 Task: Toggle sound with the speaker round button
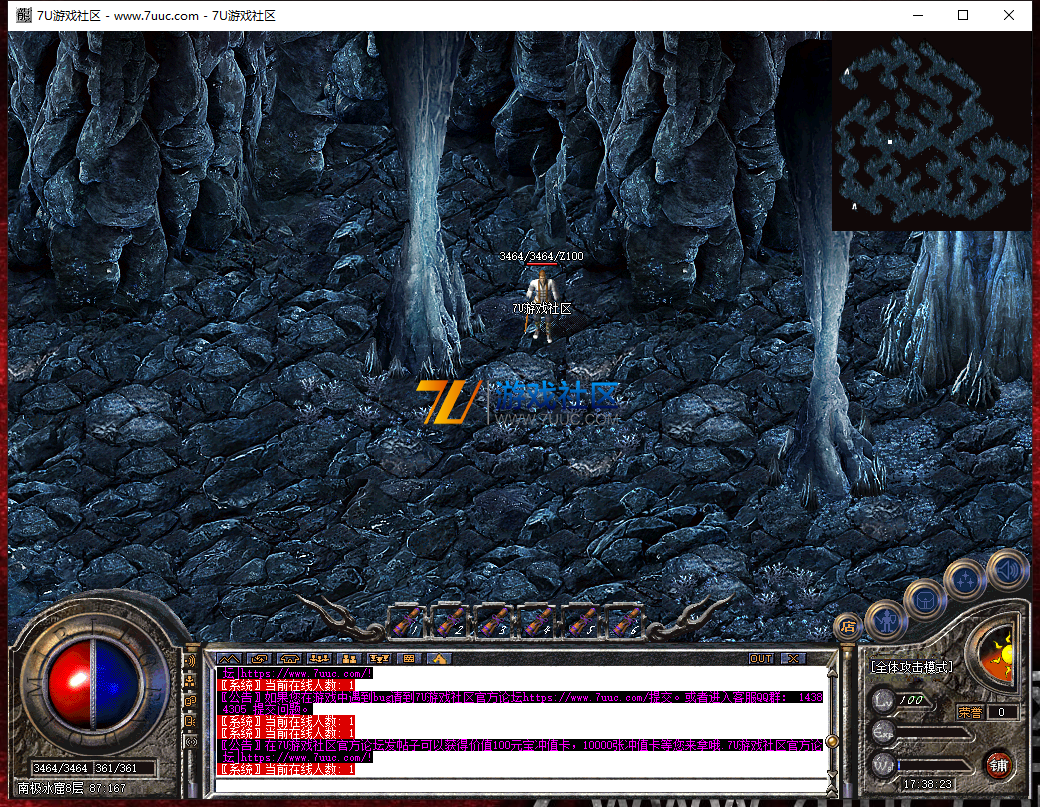pyautogui.click(x=1008, y=570)
